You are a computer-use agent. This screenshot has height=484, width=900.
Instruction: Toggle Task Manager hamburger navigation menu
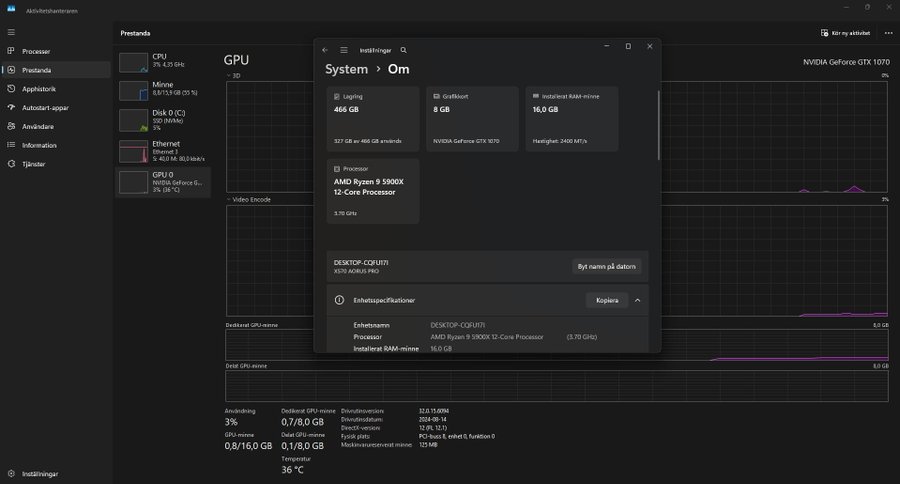tap(11, 32)
